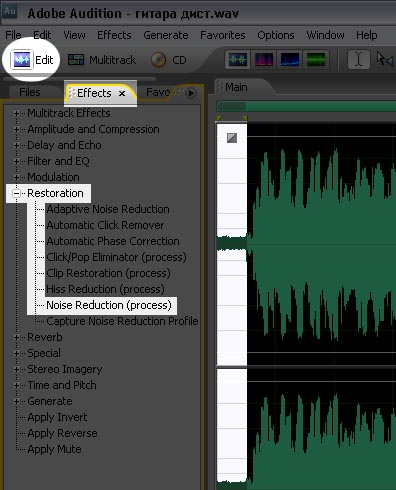Click the right selection range marker
The image size is (396, 490).
pos(245,118)
